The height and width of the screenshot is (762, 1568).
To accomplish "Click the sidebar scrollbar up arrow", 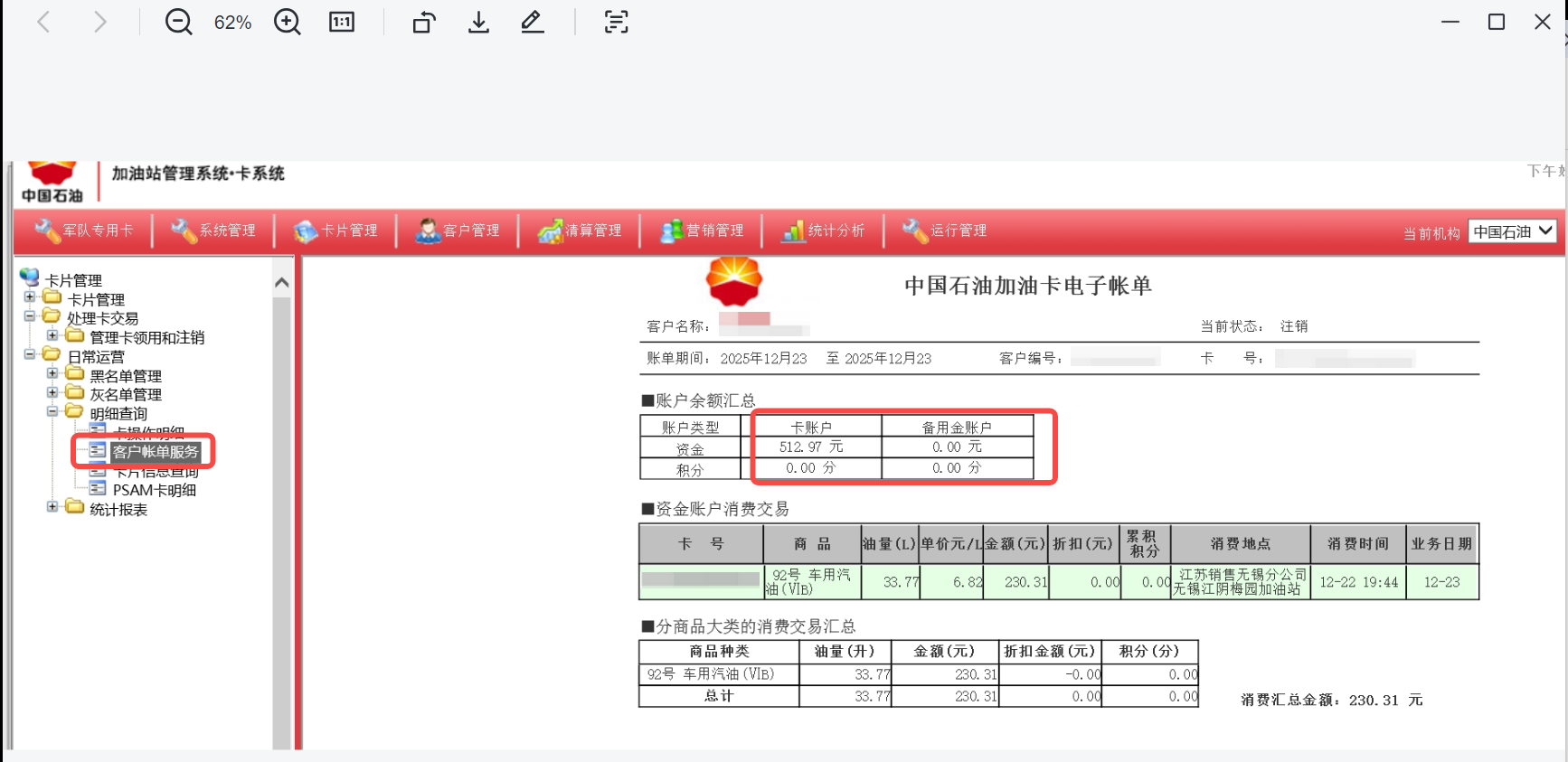I will click(x=282, y=283).
